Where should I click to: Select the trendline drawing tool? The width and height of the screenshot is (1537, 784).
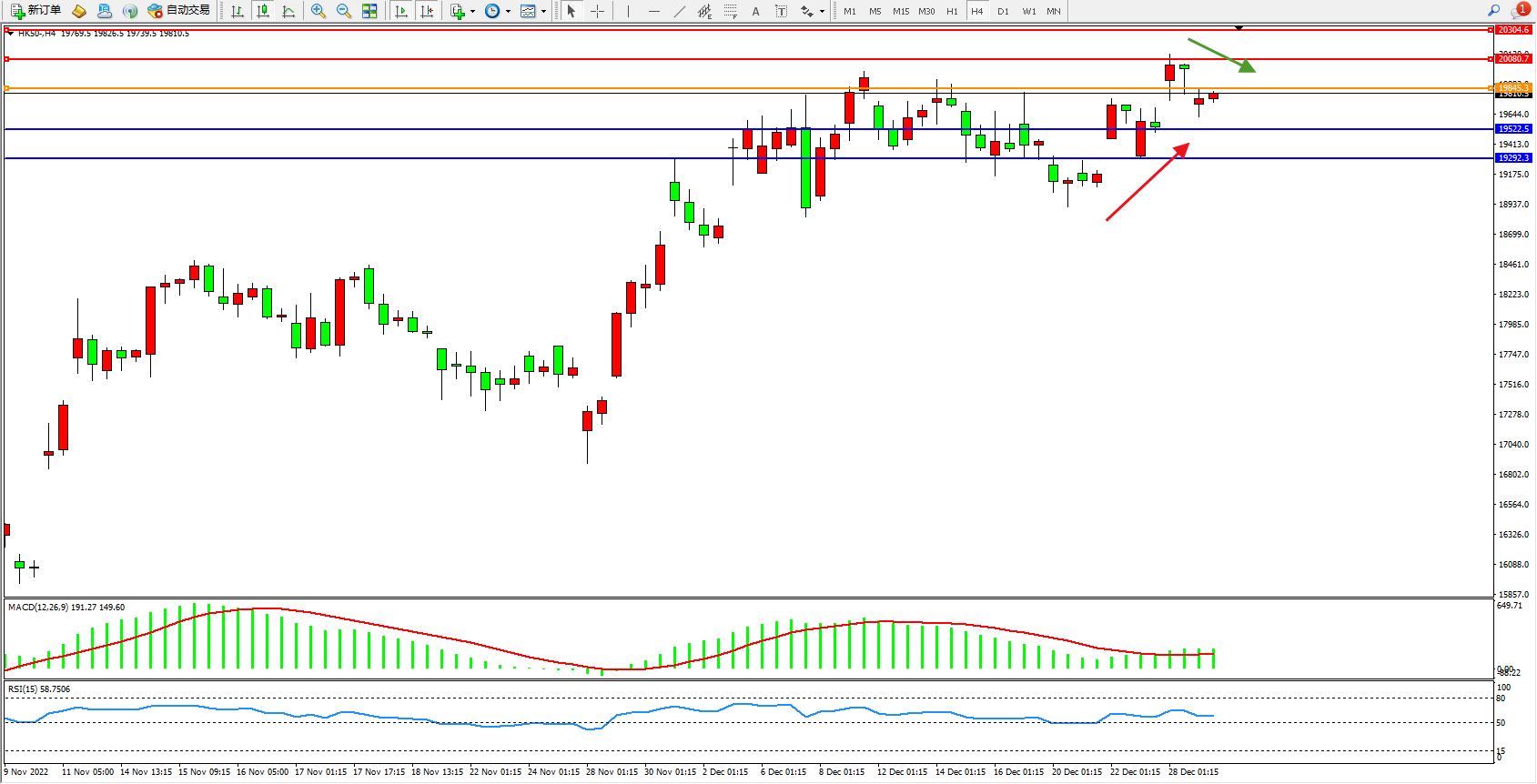(x=679, y=11)
